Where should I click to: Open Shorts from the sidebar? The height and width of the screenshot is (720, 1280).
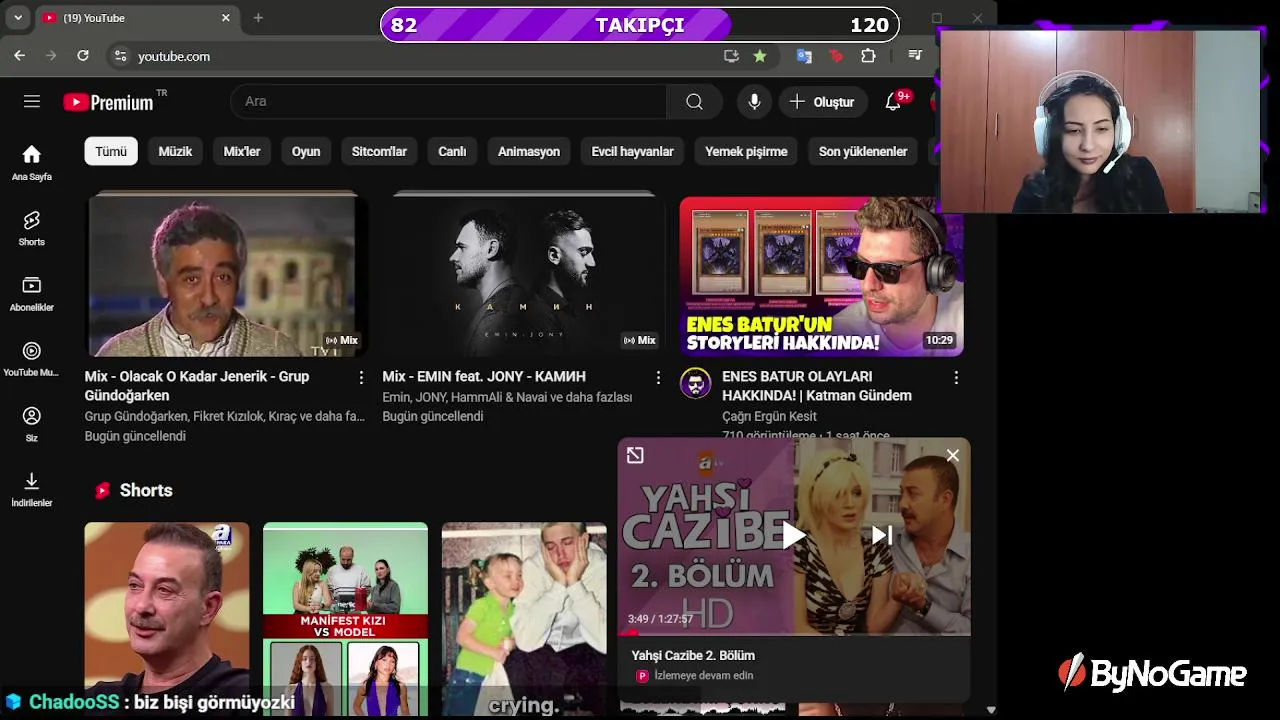pos(32,228)
